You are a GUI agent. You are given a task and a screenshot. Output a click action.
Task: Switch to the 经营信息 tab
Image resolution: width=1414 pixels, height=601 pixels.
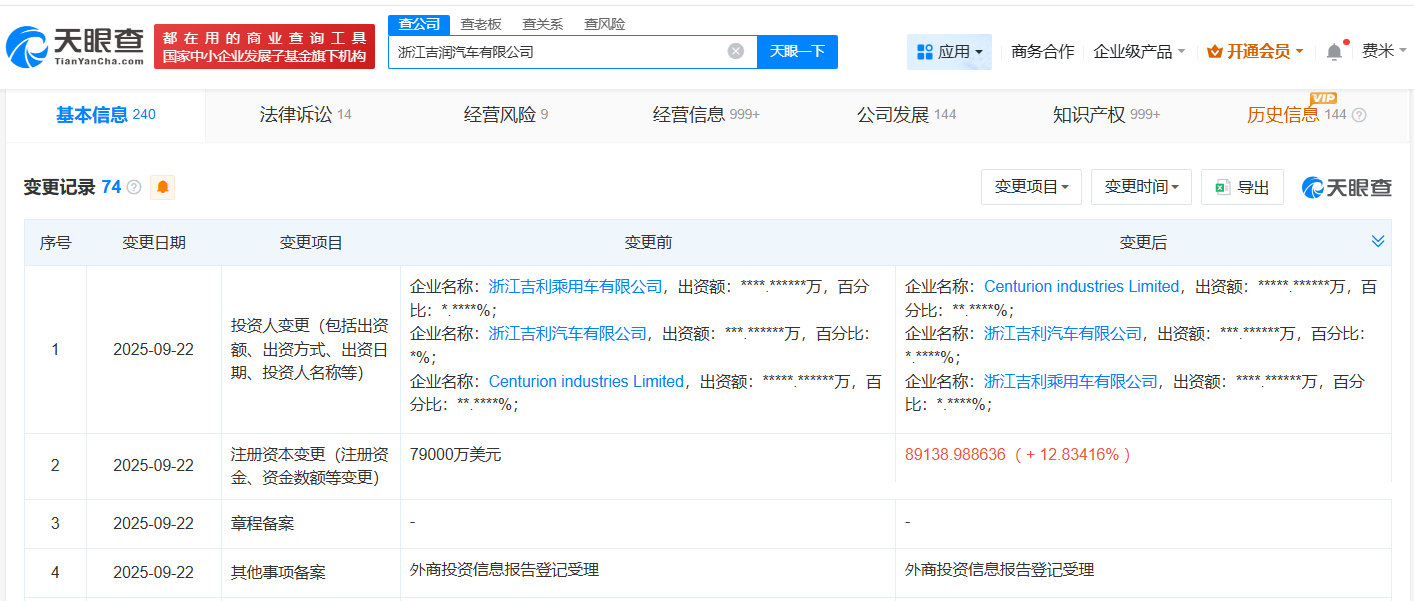click(706, 115)
